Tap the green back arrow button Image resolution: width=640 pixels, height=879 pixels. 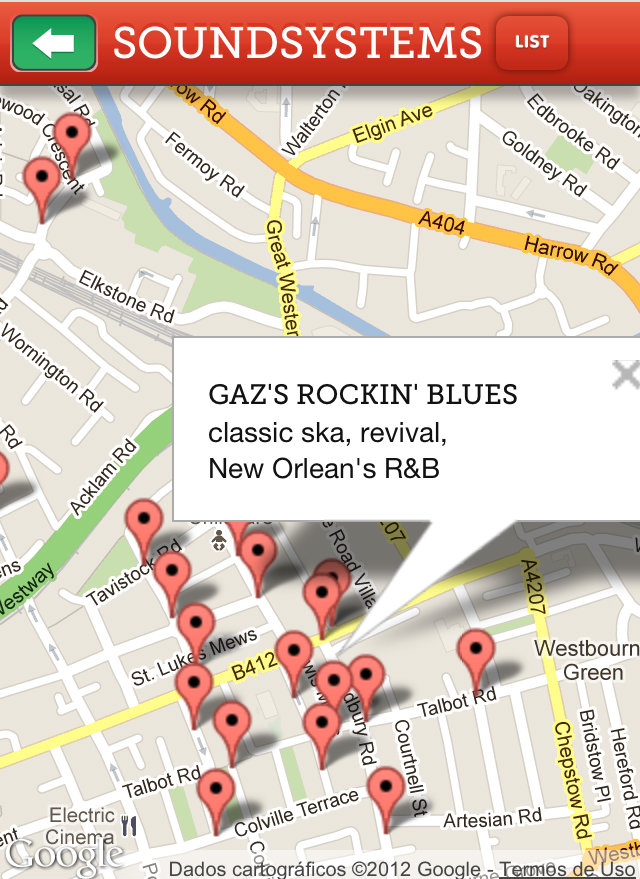pos(54,43)
